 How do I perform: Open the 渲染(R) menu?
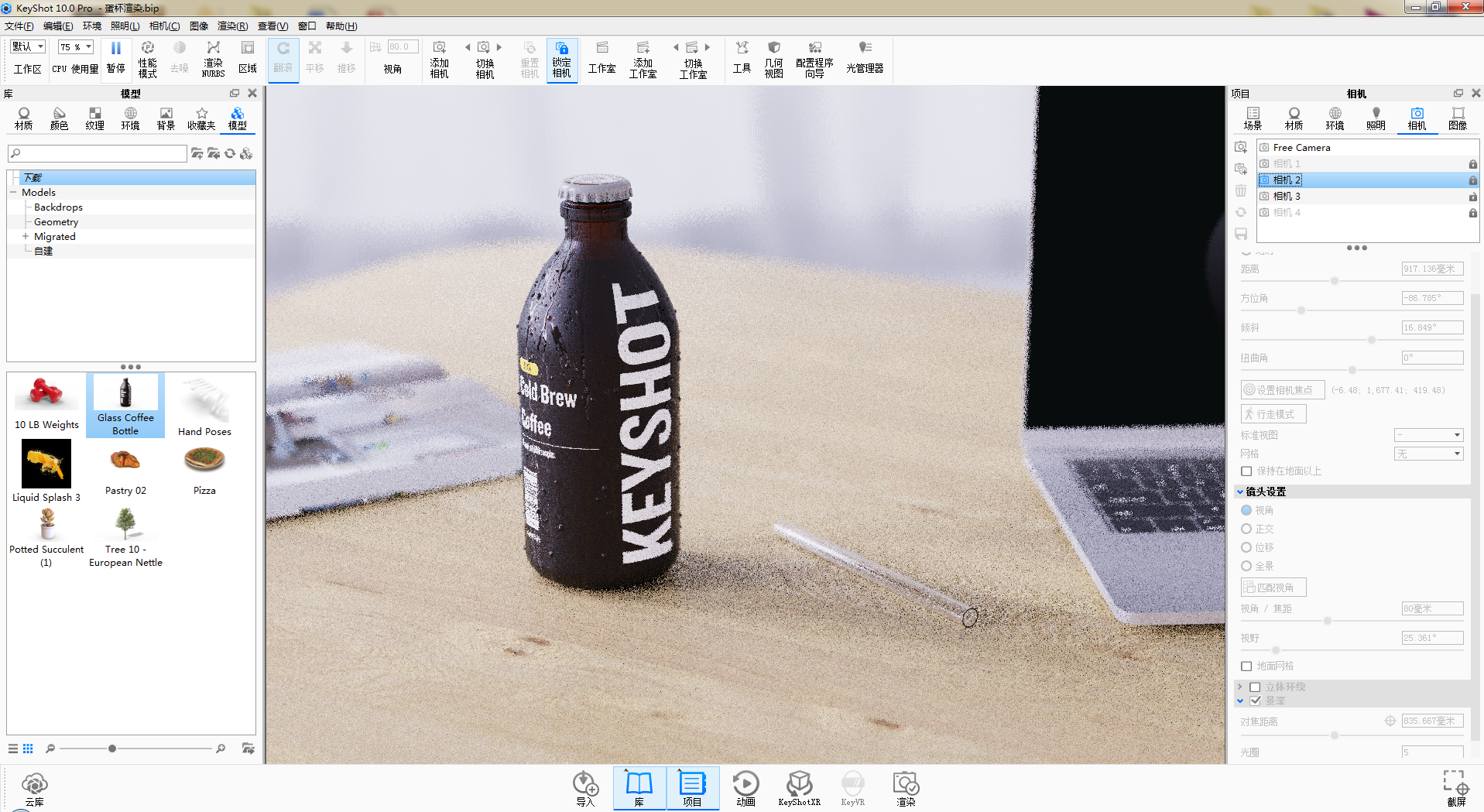click(232, 26)
